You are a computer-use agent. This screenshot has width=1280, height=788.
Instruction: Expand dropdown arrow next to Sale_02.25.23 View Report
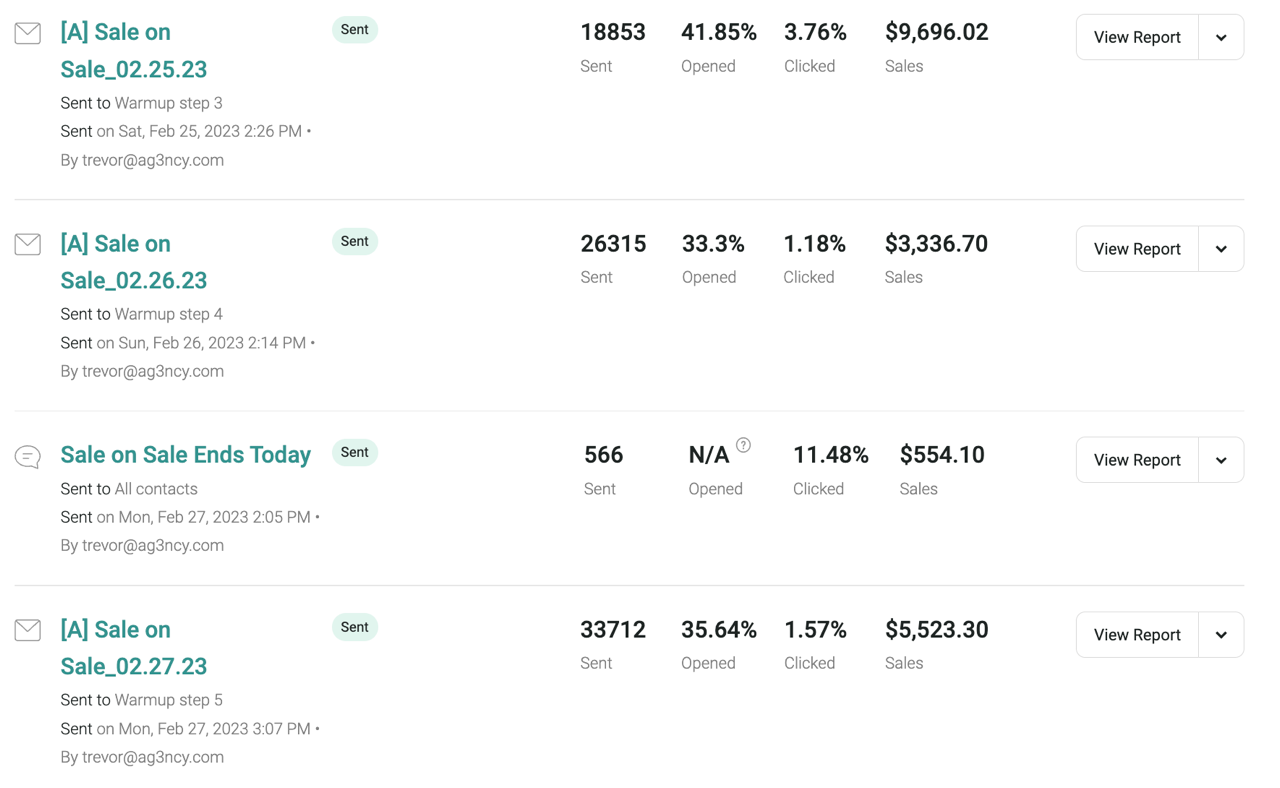[1221, 37]
